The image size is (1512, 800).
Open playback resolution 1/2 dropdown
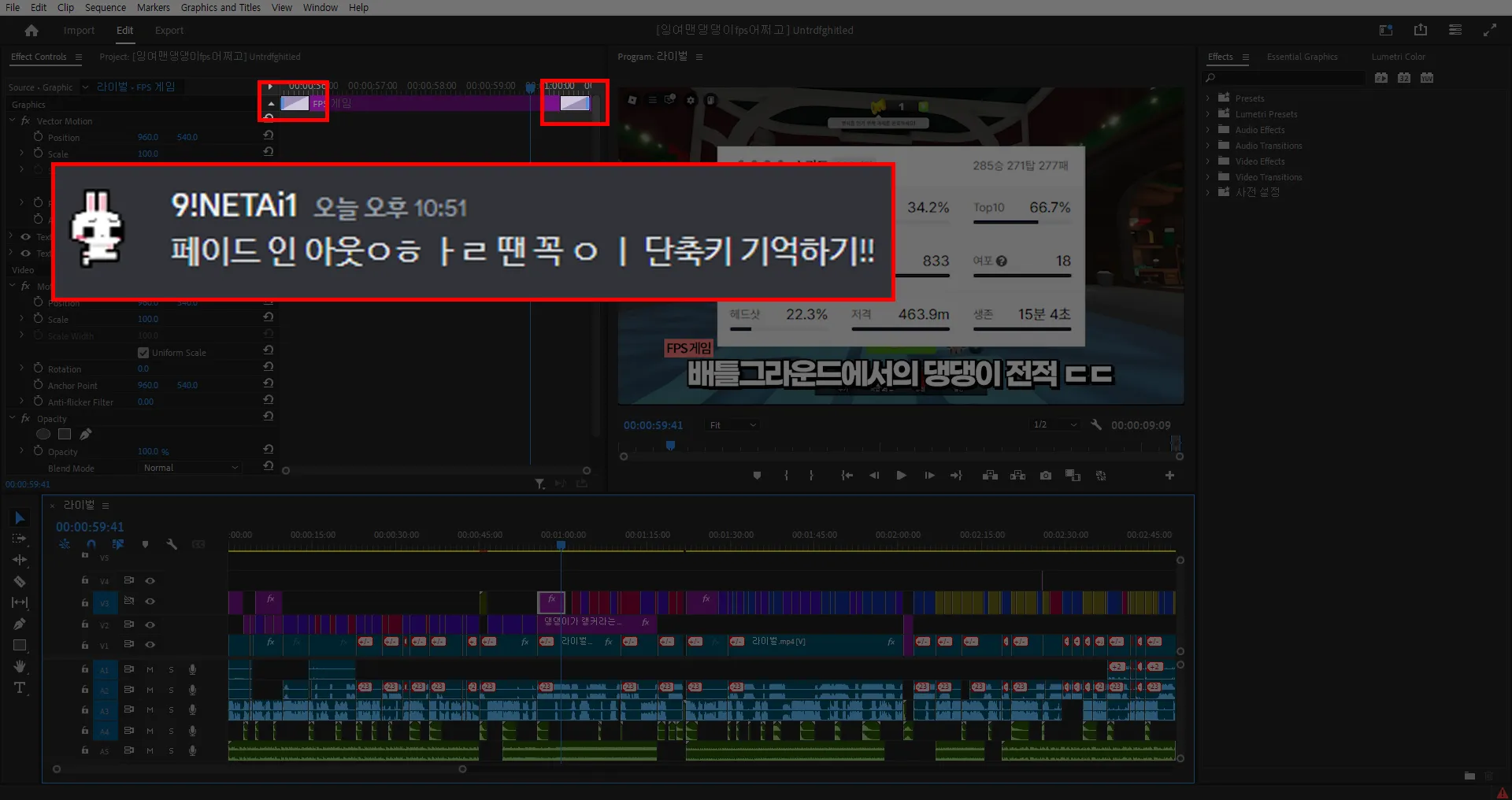(x=1054, y=424)
